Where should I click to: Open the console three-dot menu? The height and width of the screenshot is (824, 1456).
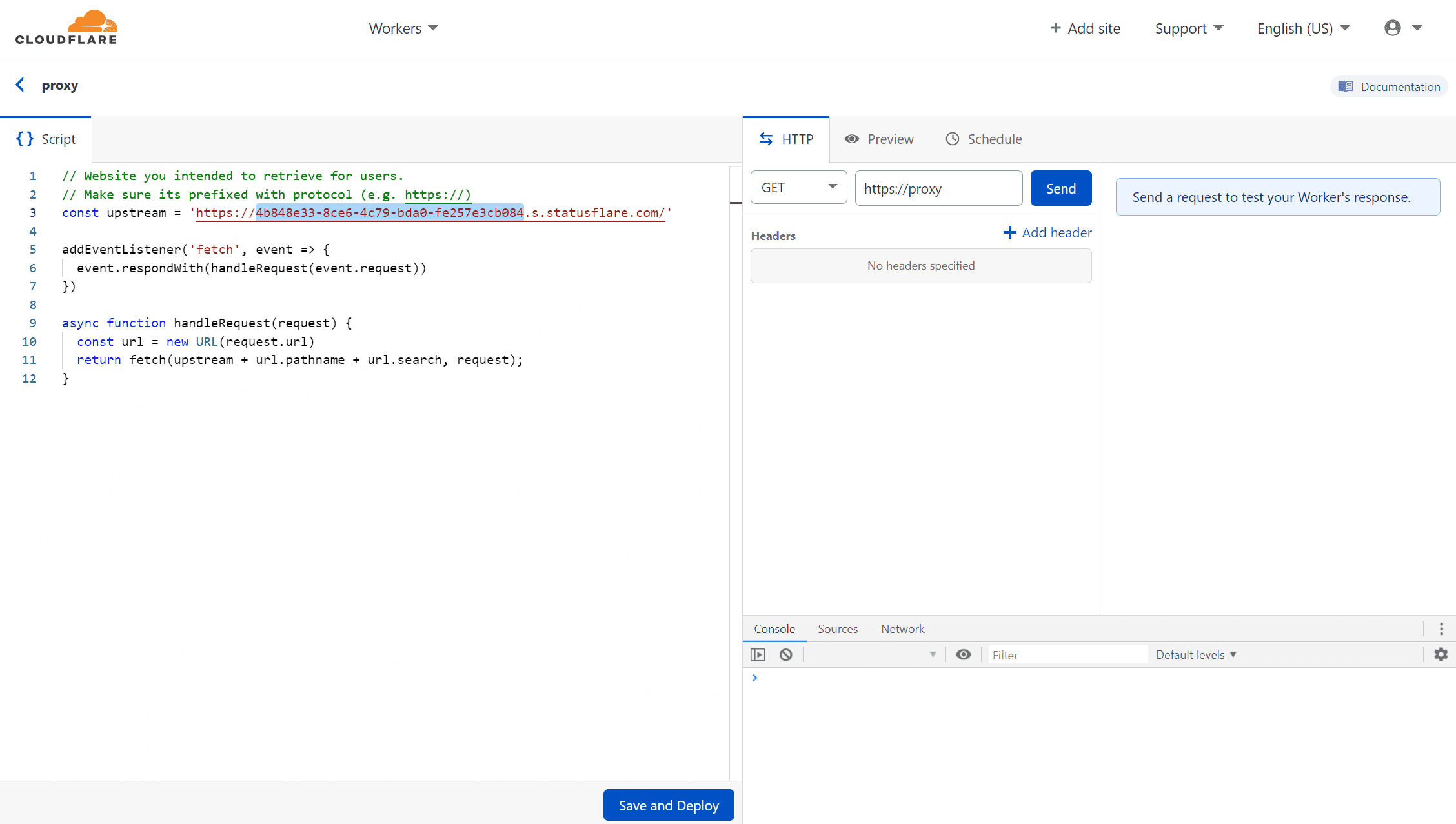pos(1441,628)
